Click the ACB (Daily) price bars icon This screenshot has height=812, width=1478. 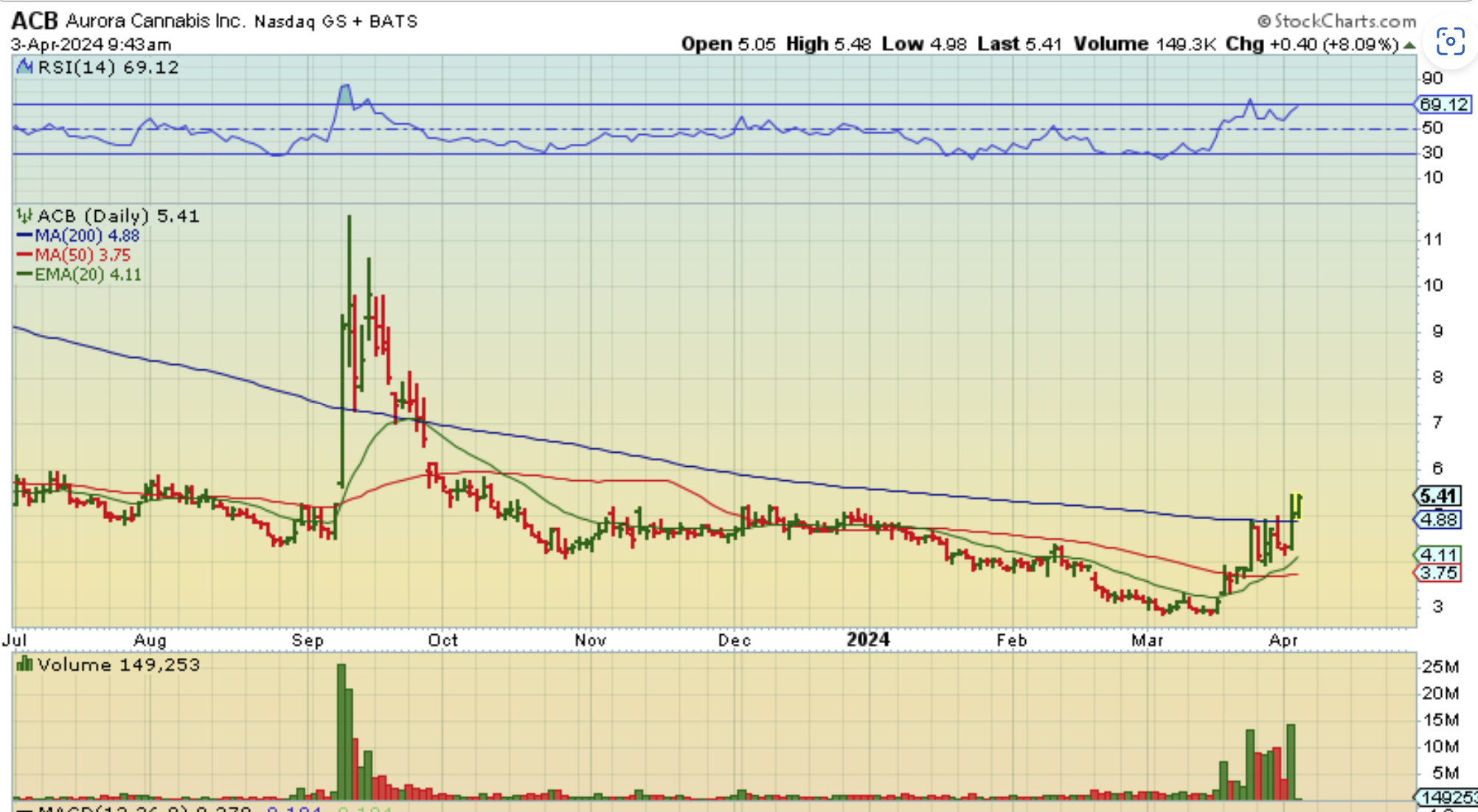(x=25, y=216)
